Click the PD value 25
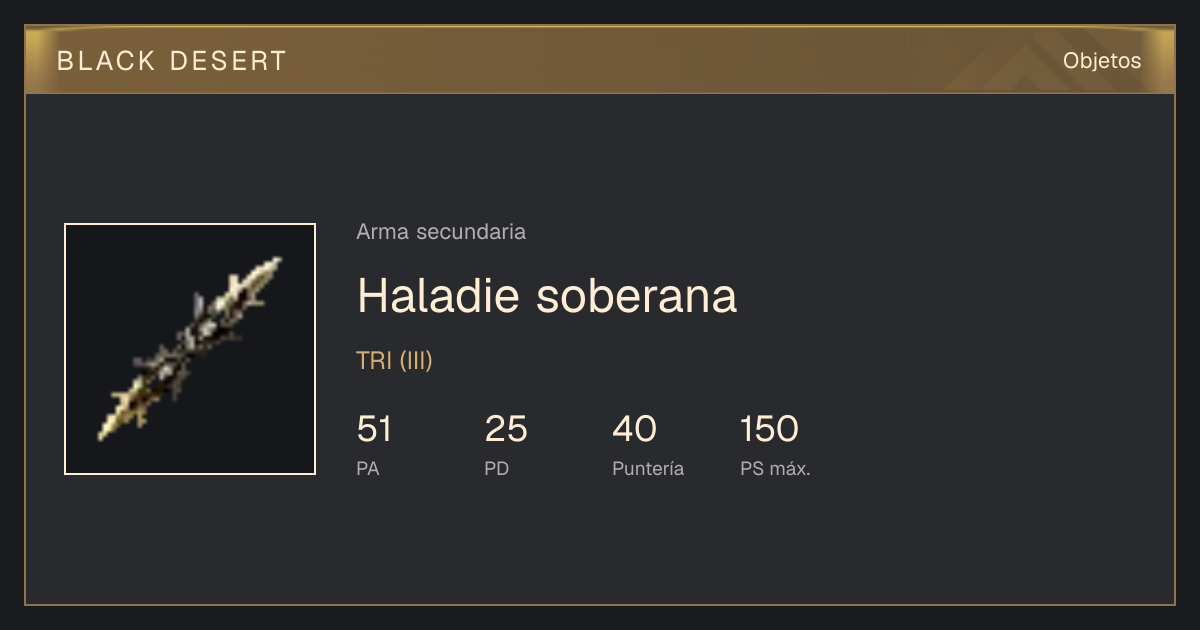 pos(506,429)
